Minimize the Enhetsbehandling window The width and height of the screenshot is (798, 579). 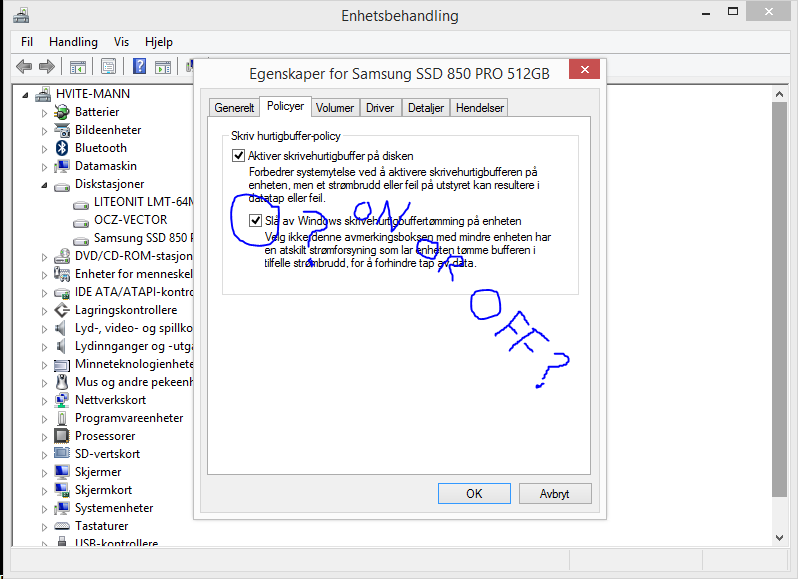(x=706, y=12)
